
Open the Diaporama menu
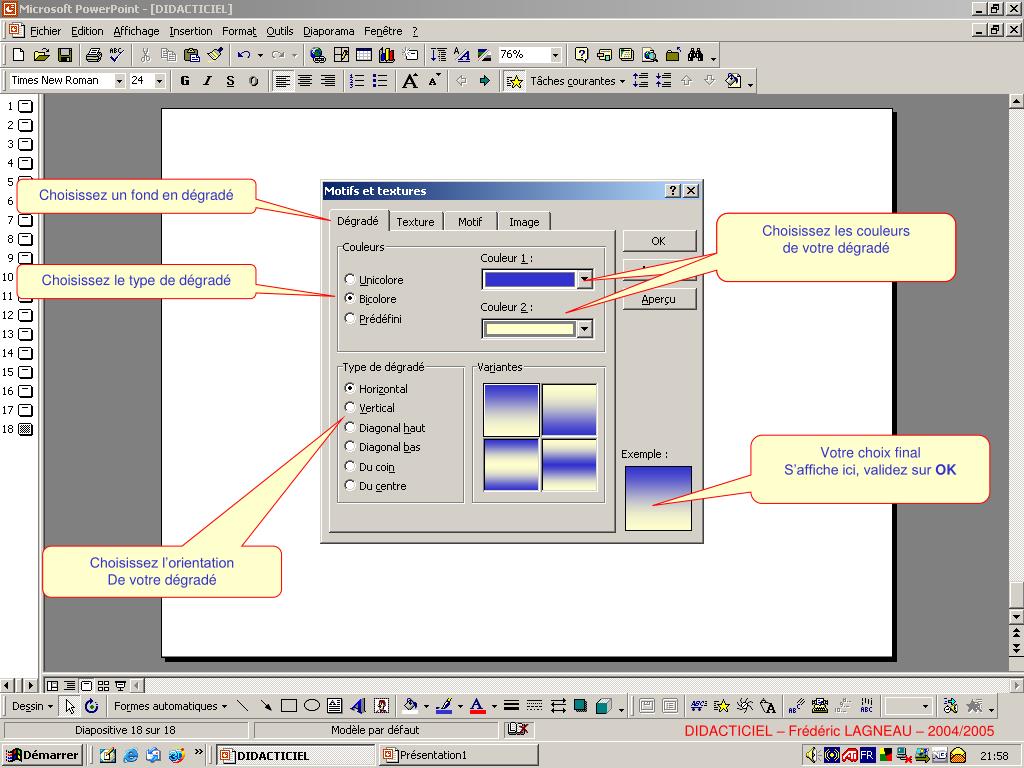point(328,31)
